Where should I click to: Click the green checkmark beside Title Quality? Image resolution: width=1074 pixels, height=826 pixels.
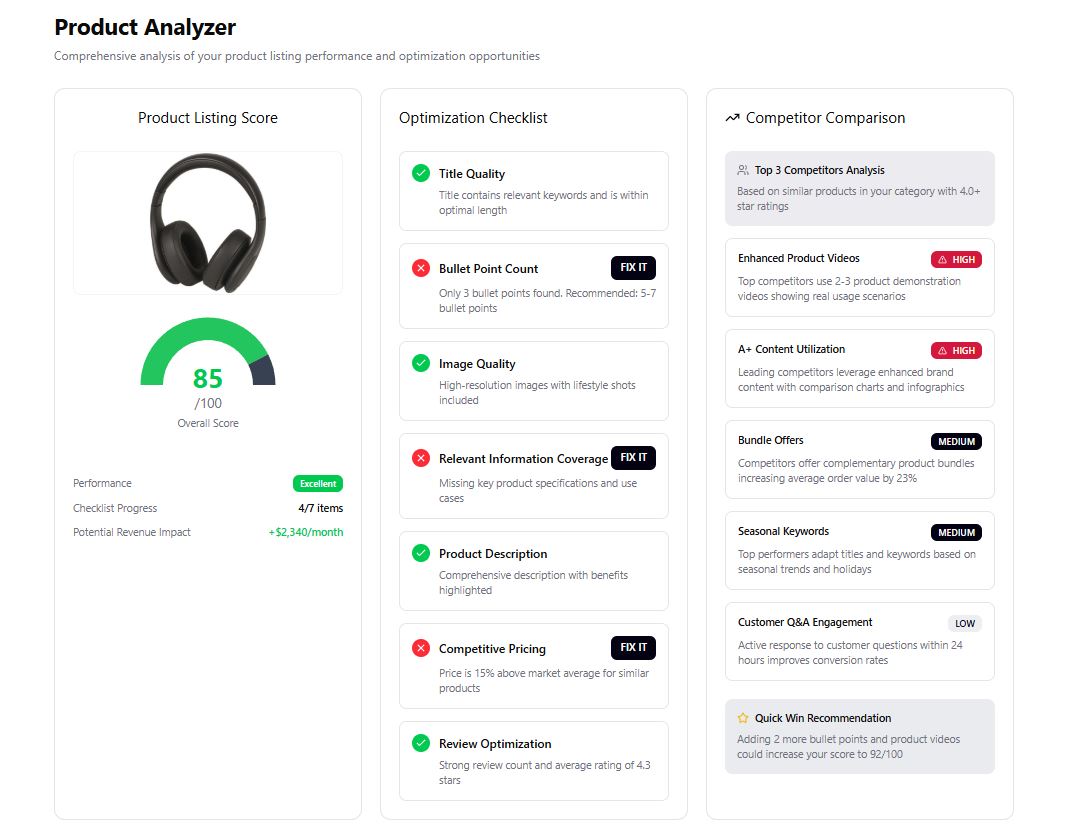419,172
